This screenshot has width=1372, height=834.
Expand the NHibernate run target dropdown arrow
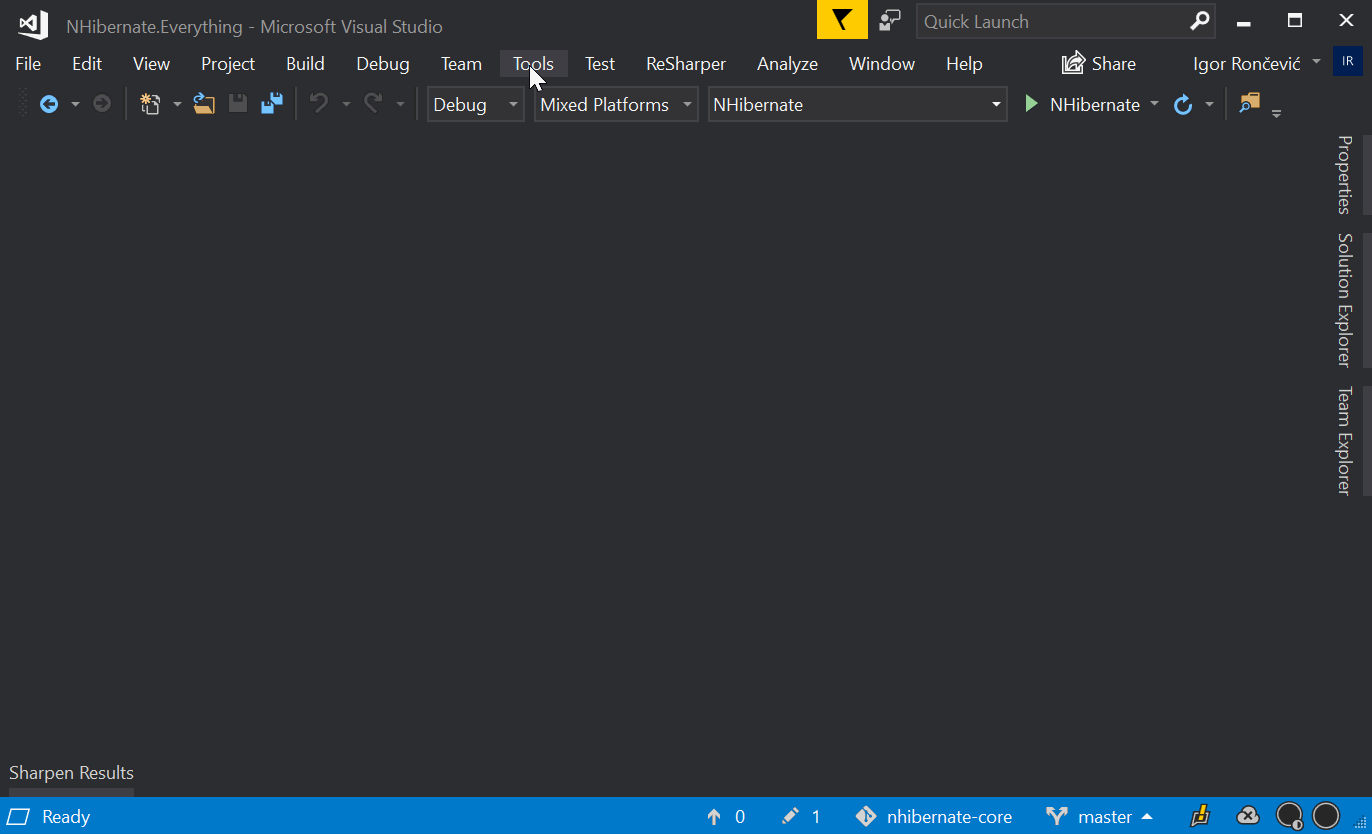click(1154, 104)
